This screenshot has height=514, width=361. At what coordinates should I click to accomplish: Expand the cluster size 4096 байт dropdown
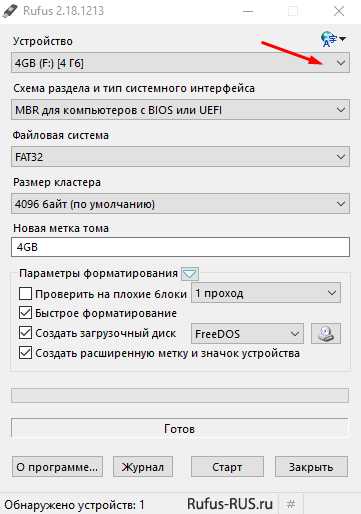point(180,203)
